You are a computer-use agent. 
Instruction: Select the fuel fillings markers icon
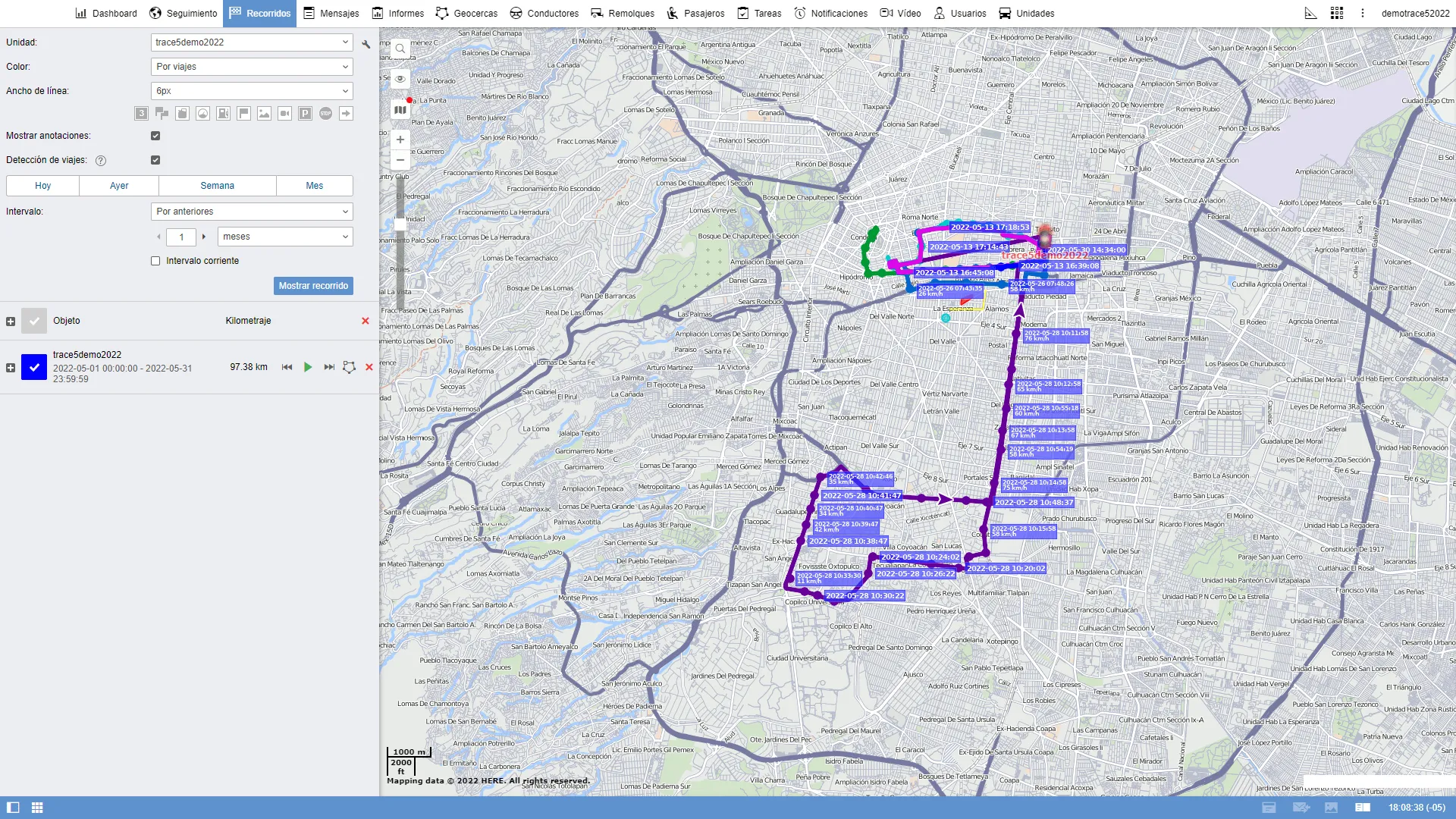pos(223,113)
